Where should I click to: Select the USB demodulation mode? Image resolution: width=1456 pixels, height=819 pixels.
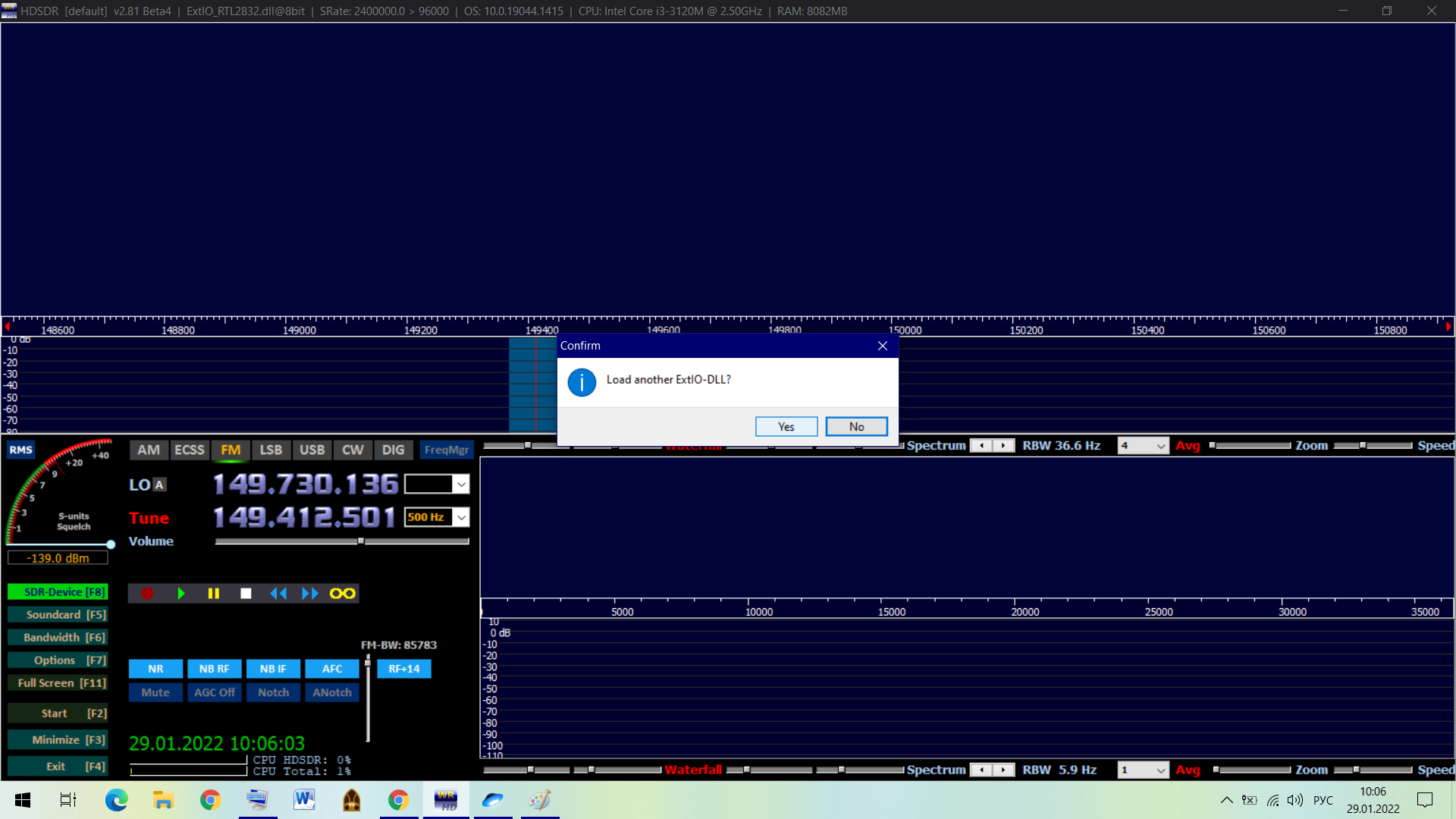pos(312,450)
